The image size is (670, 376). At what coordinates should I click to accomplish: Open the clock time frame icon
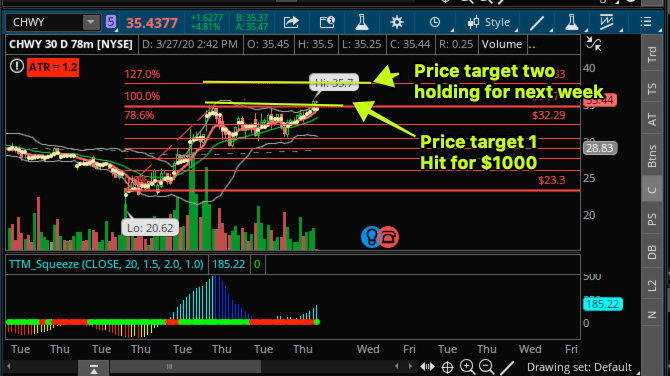(435, 22)
